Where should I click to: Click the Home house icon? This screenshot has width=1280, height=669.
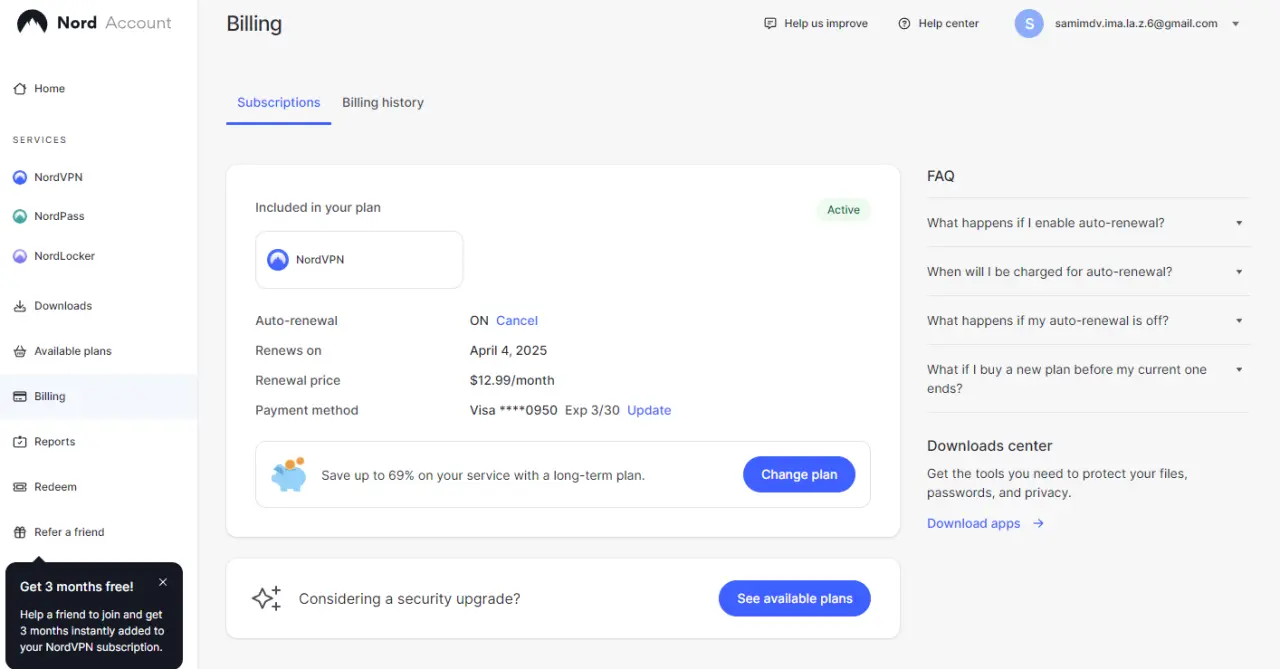coord(20,89)
